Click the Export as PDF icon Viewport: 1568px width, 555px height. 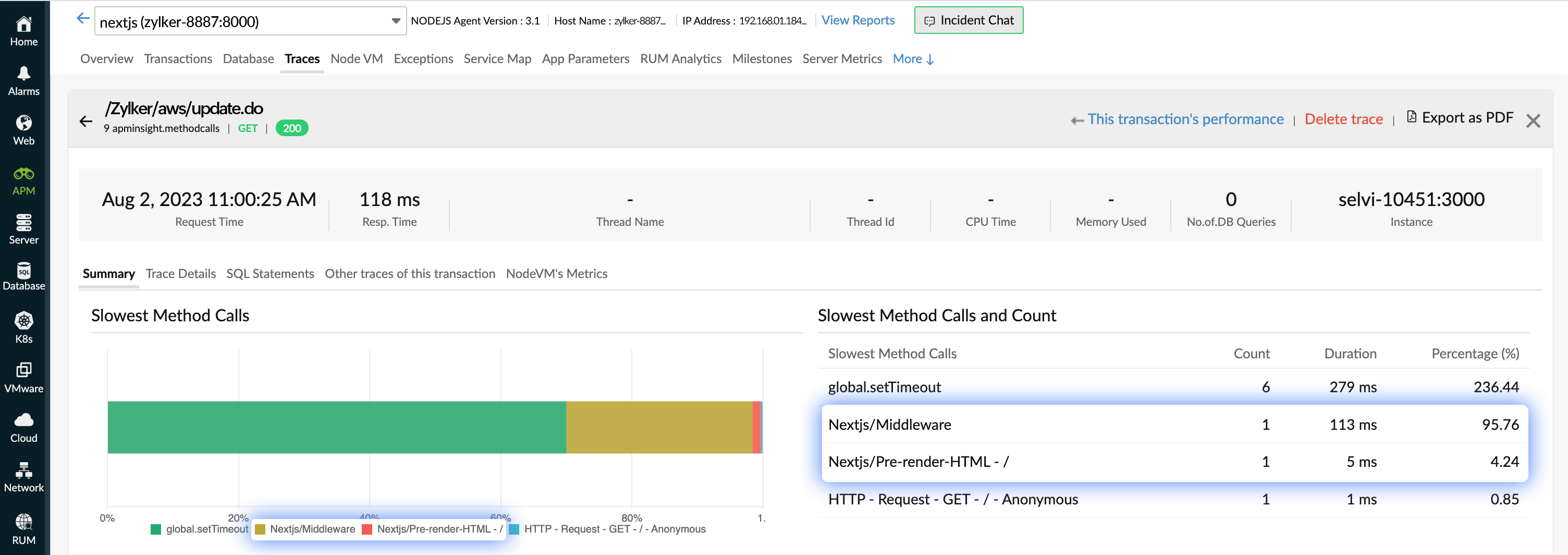click(1412, 117)
